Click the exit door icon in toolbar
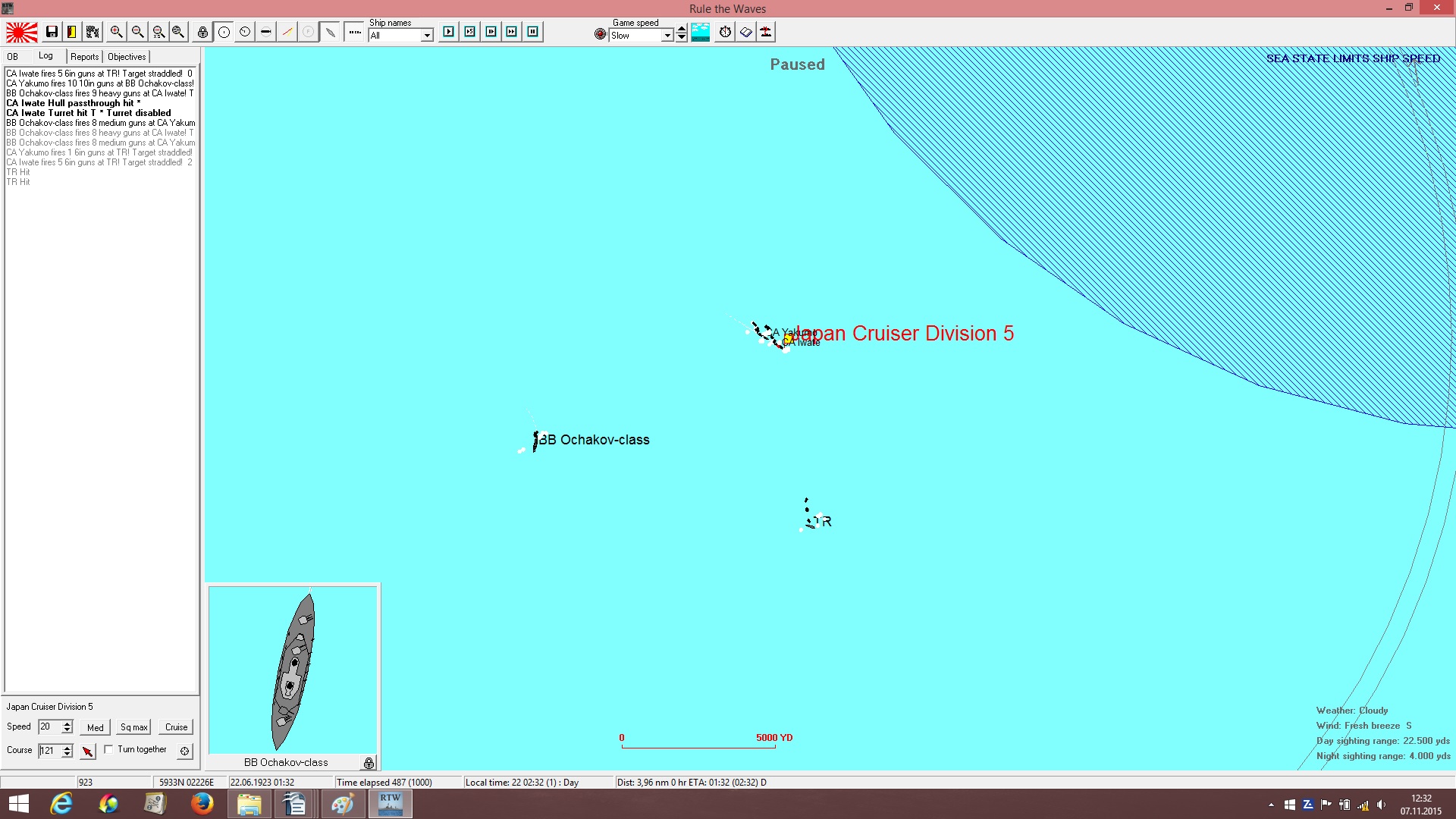1456x819 pixels. (72, 32)
